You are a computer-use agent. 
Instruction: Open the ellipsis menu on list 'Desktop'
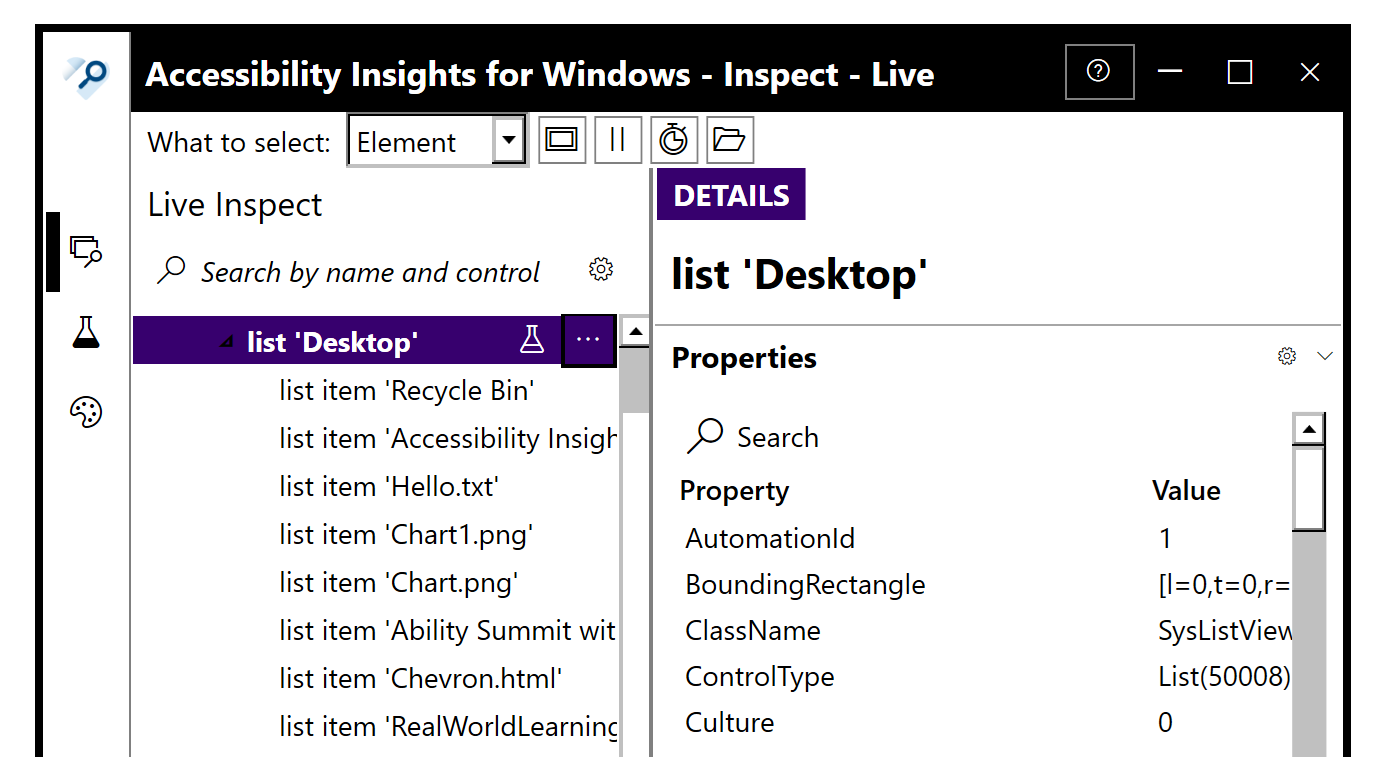point(588,340)
